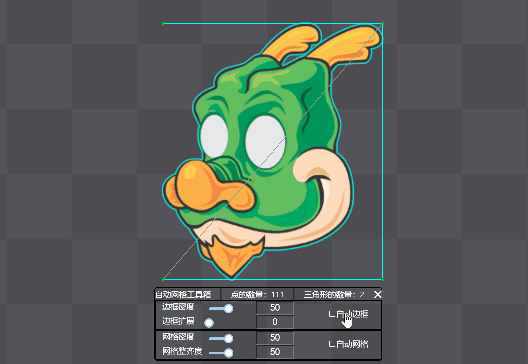
Task: Click the 网格整齐度 slider handle
Action: click(229, 353)
